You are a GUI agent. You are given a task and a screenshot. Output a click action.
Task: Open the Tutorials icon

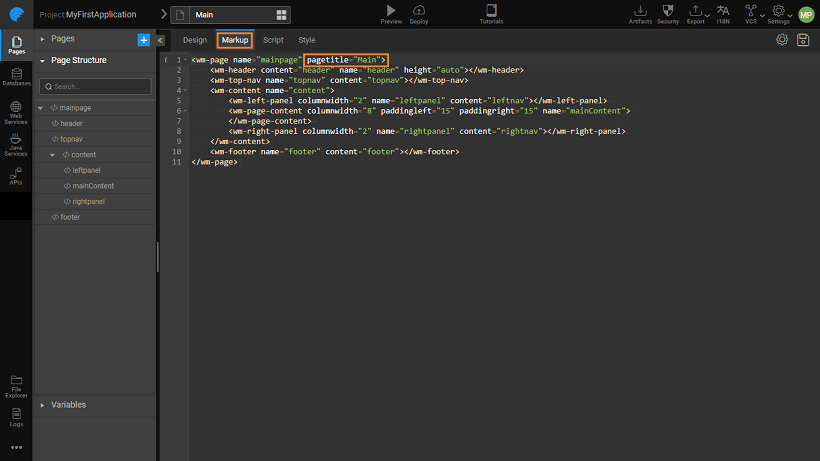coord(491,10)
